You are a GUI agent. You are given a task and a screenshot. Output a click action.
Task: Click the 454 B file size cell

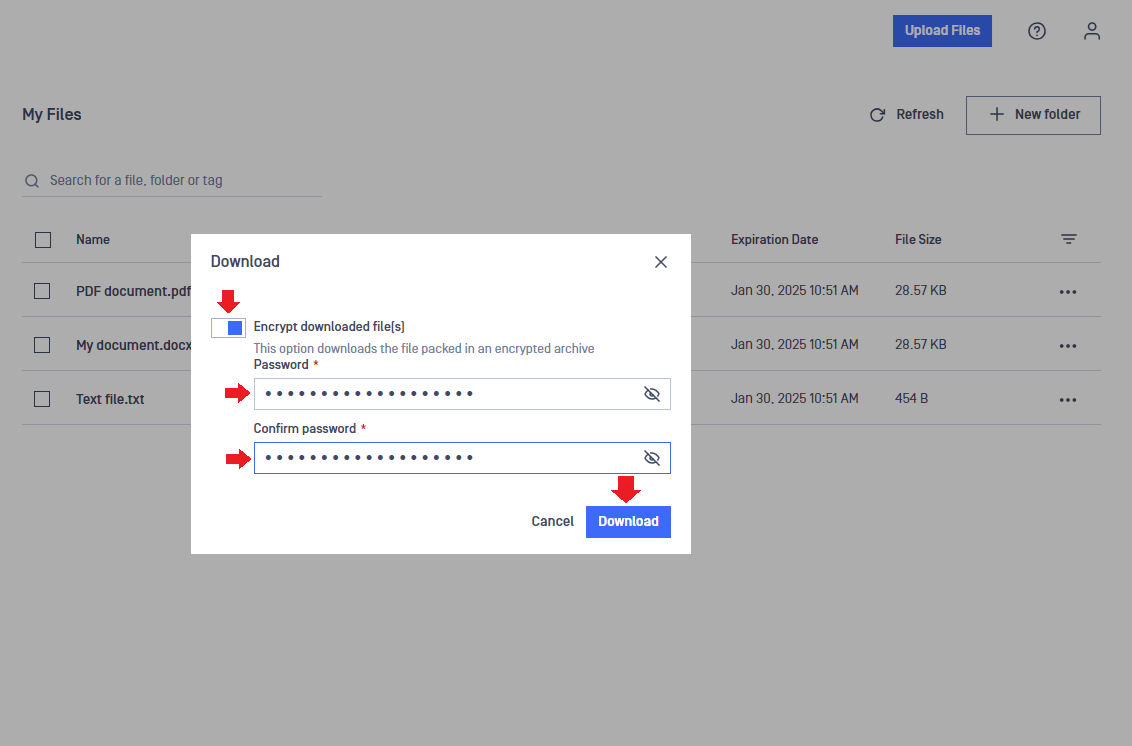(x=912, y=398)
